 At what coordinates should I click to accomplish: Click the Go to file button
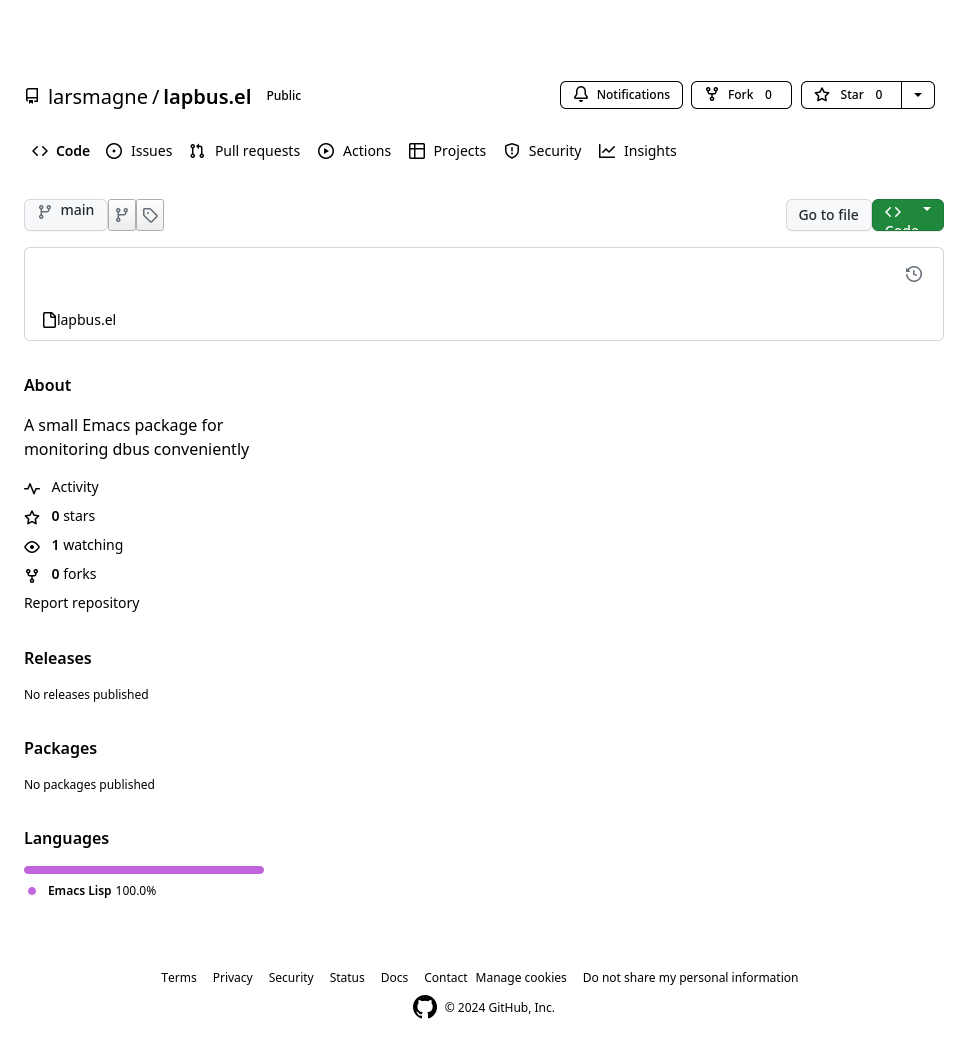coord(828,215)
